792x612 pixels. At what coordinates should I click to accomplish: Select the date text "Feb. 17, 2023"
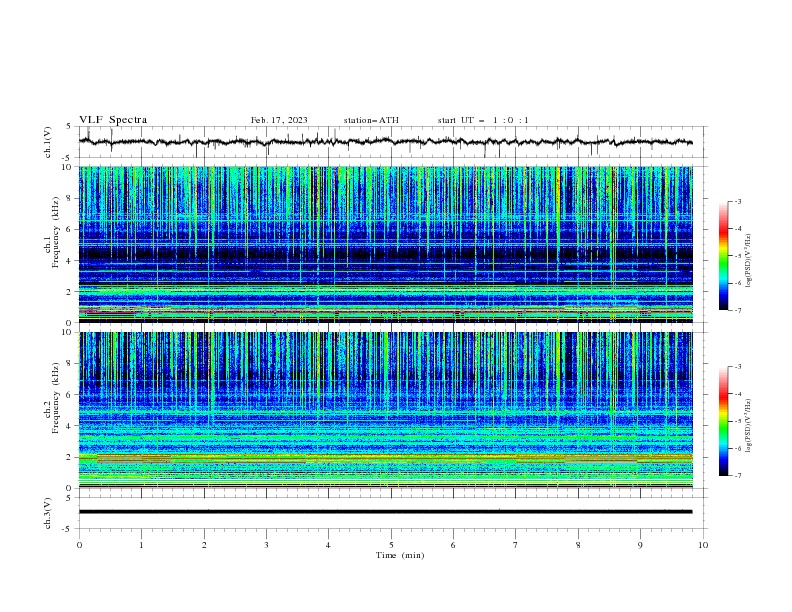[x=279, y=120]
